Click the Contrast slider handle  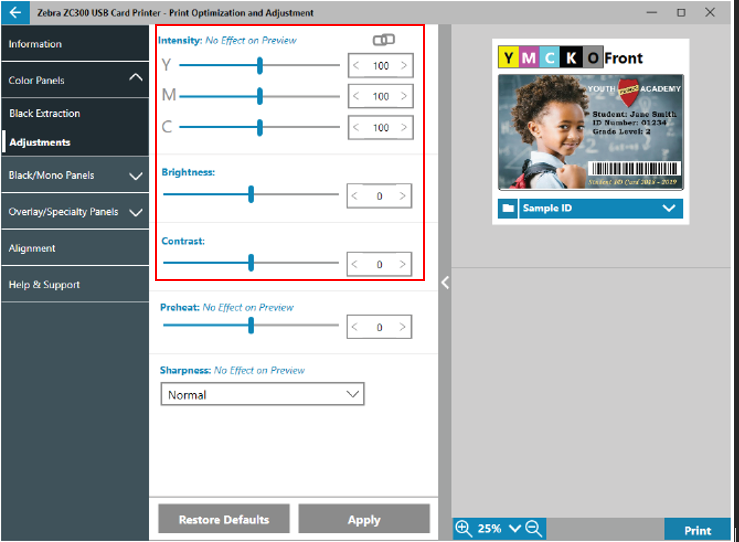(x=251, y=263)
